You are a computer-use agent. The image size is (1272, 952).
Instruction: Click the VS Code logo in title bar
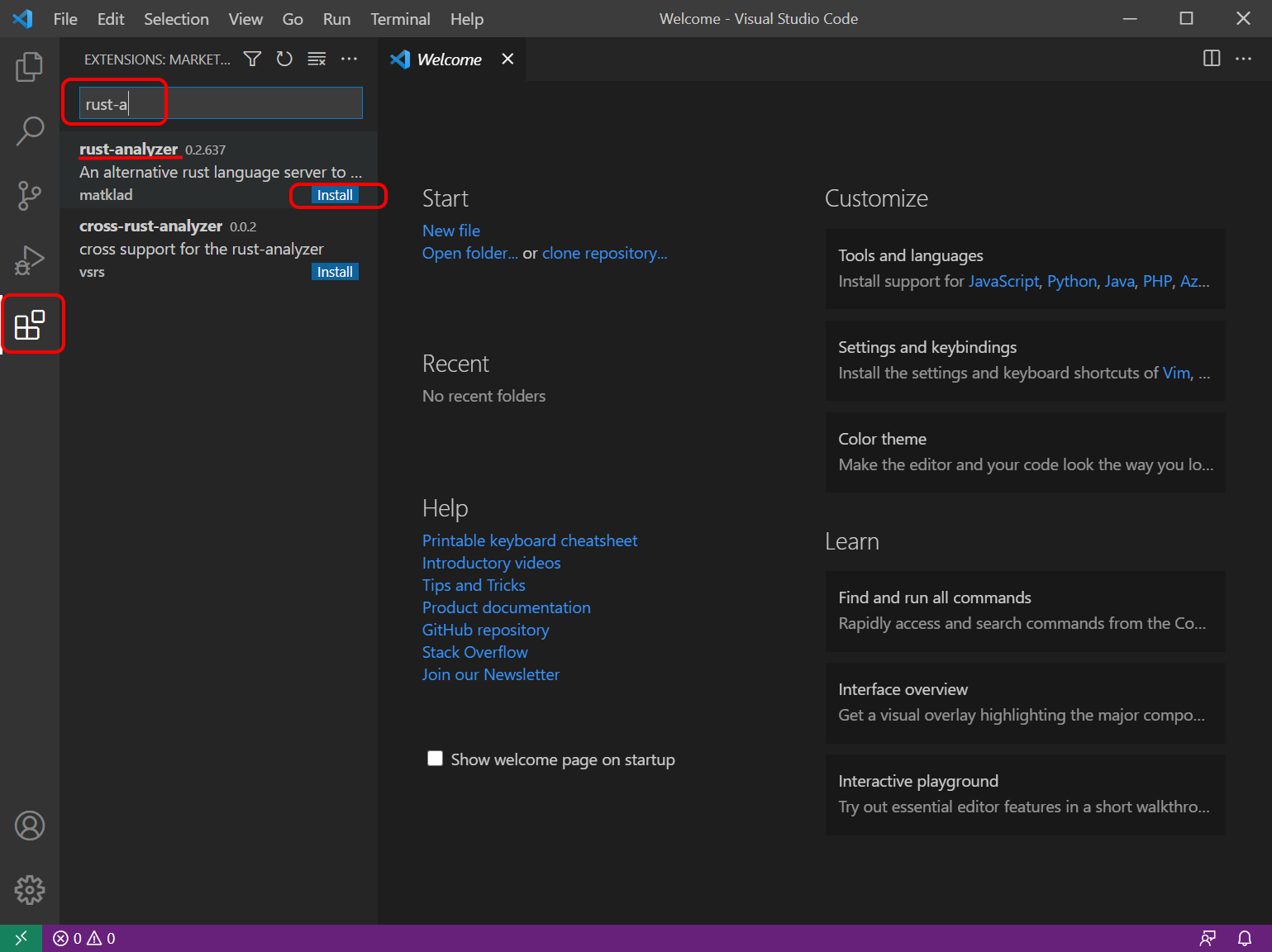click(22, 18)
